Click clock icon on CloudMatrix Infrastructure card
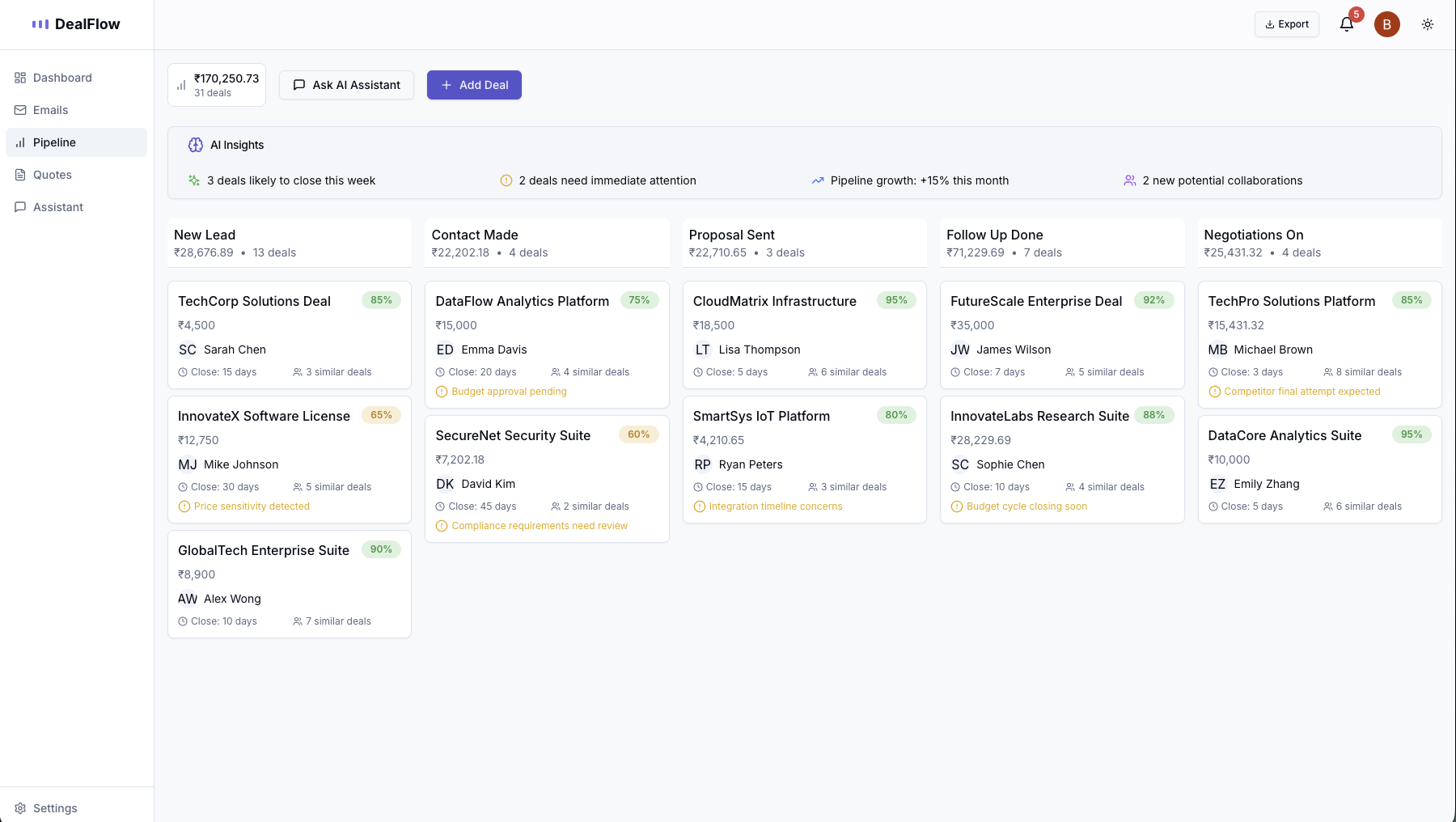The width and height of the screenshot is (1456, 822). click(698, 372)
